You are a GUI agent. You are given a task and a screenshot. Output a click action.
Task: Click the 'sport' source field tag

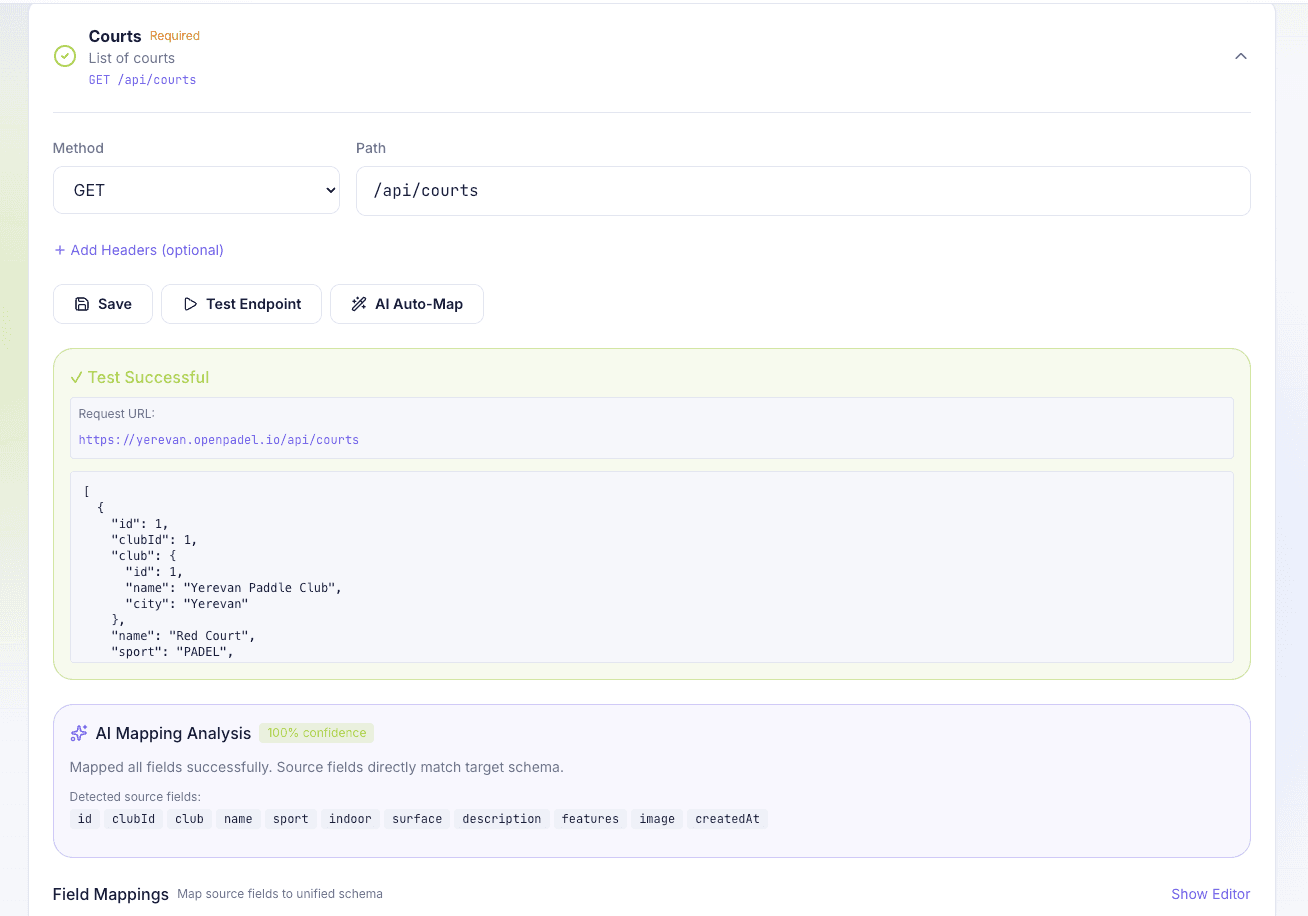pyautogui.click(x=291, y=819)
